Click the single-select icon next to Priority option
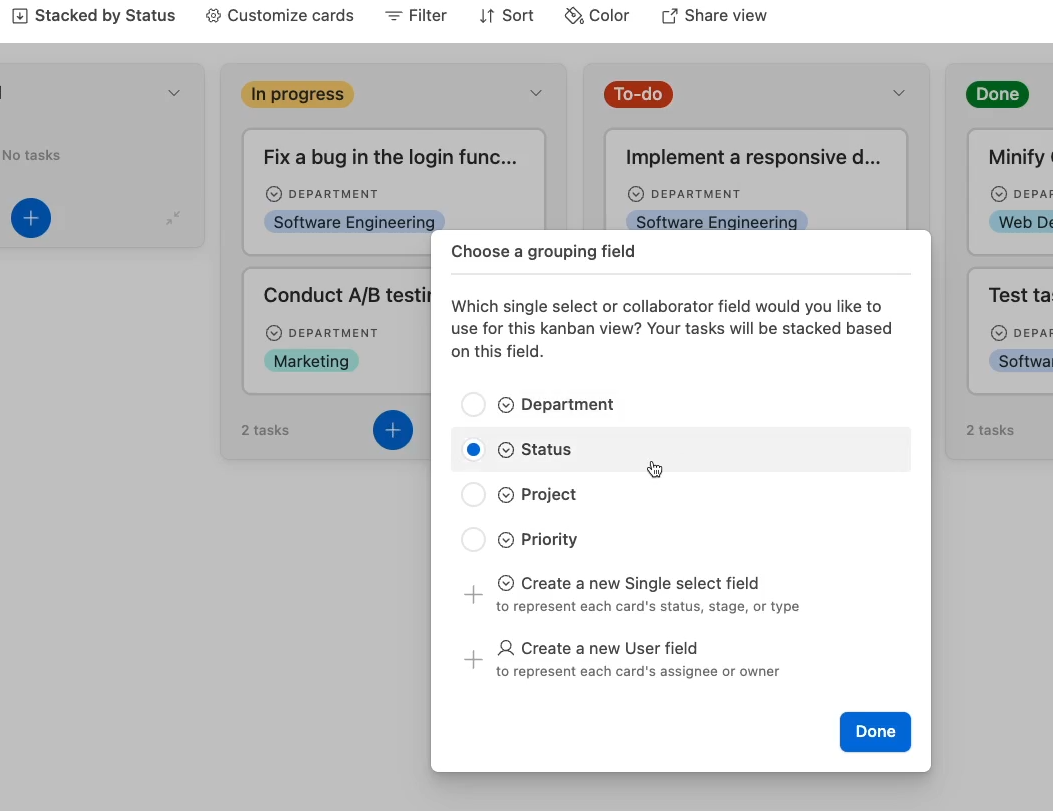 click(x=505, y=540)
